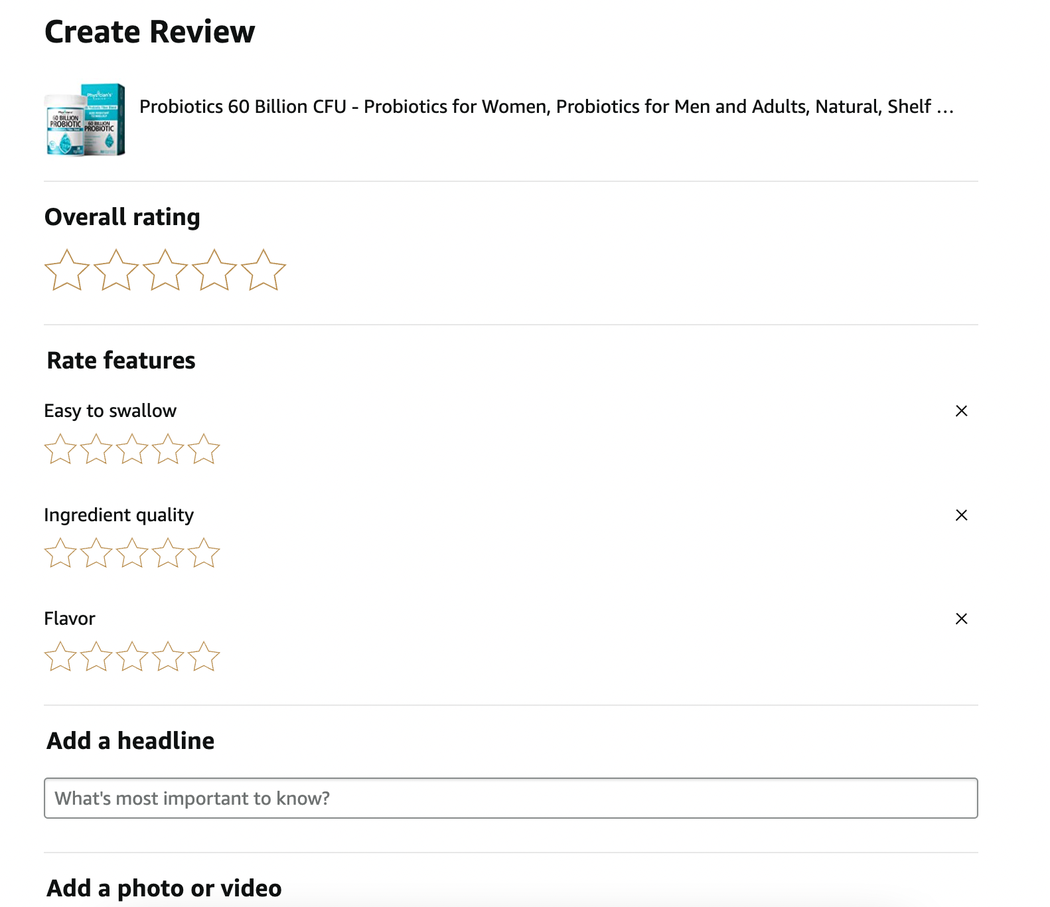Rate Easy to swallow three stars
Viewport: 1050px width, 907px height.
point(132,450)
